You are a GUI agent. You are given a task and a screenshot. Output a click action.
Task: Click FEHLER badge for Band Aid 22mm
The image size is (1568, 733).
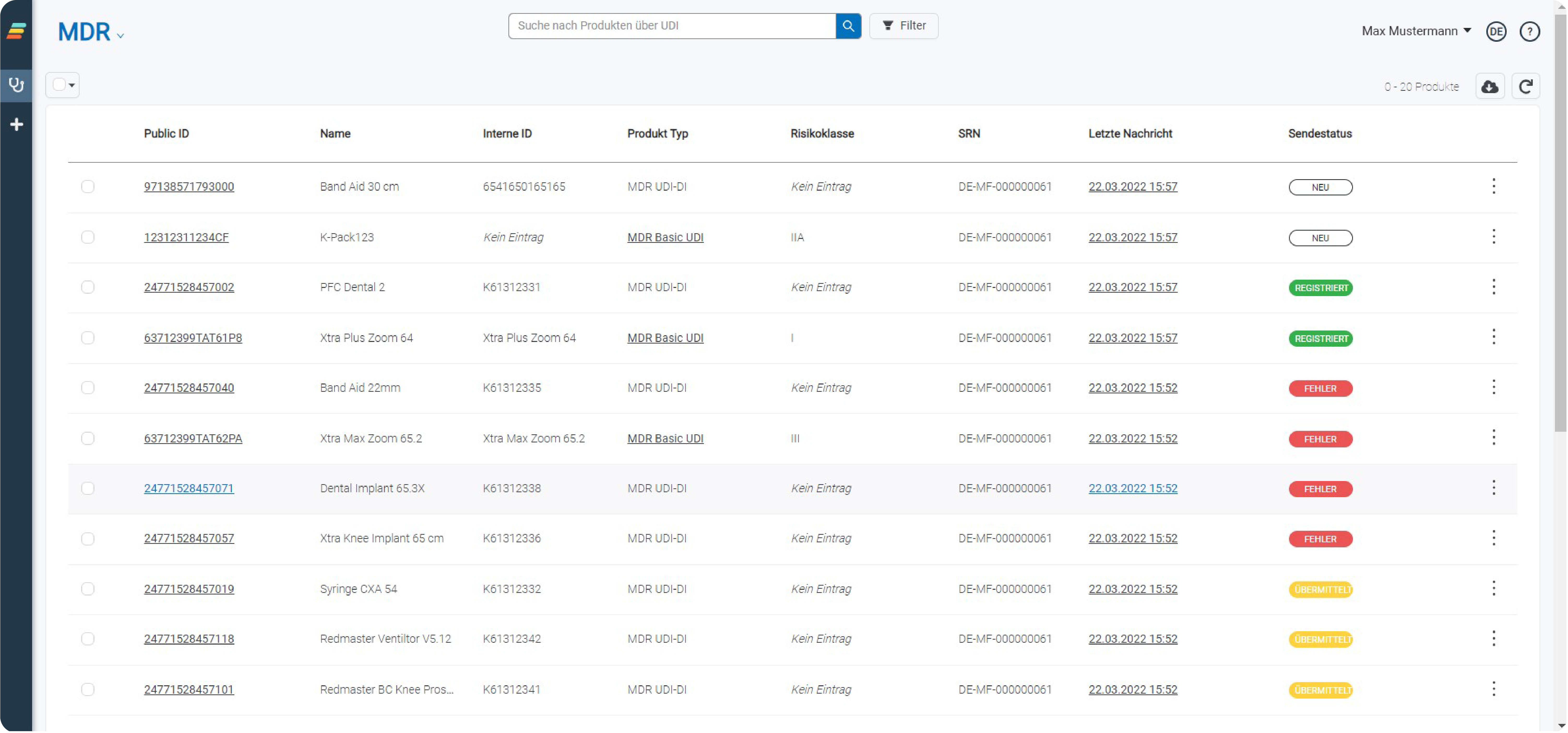click(1320, 388)
